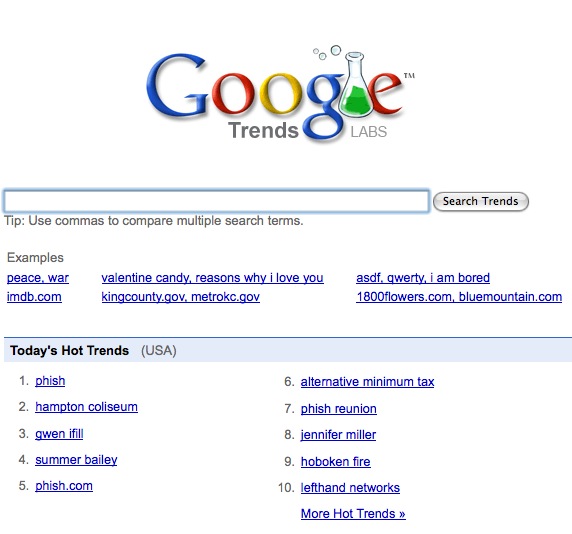This screenshot has height=534, width=572.
Task: Open the 'summer bailey' hot trend
Action: pos(76,460)
